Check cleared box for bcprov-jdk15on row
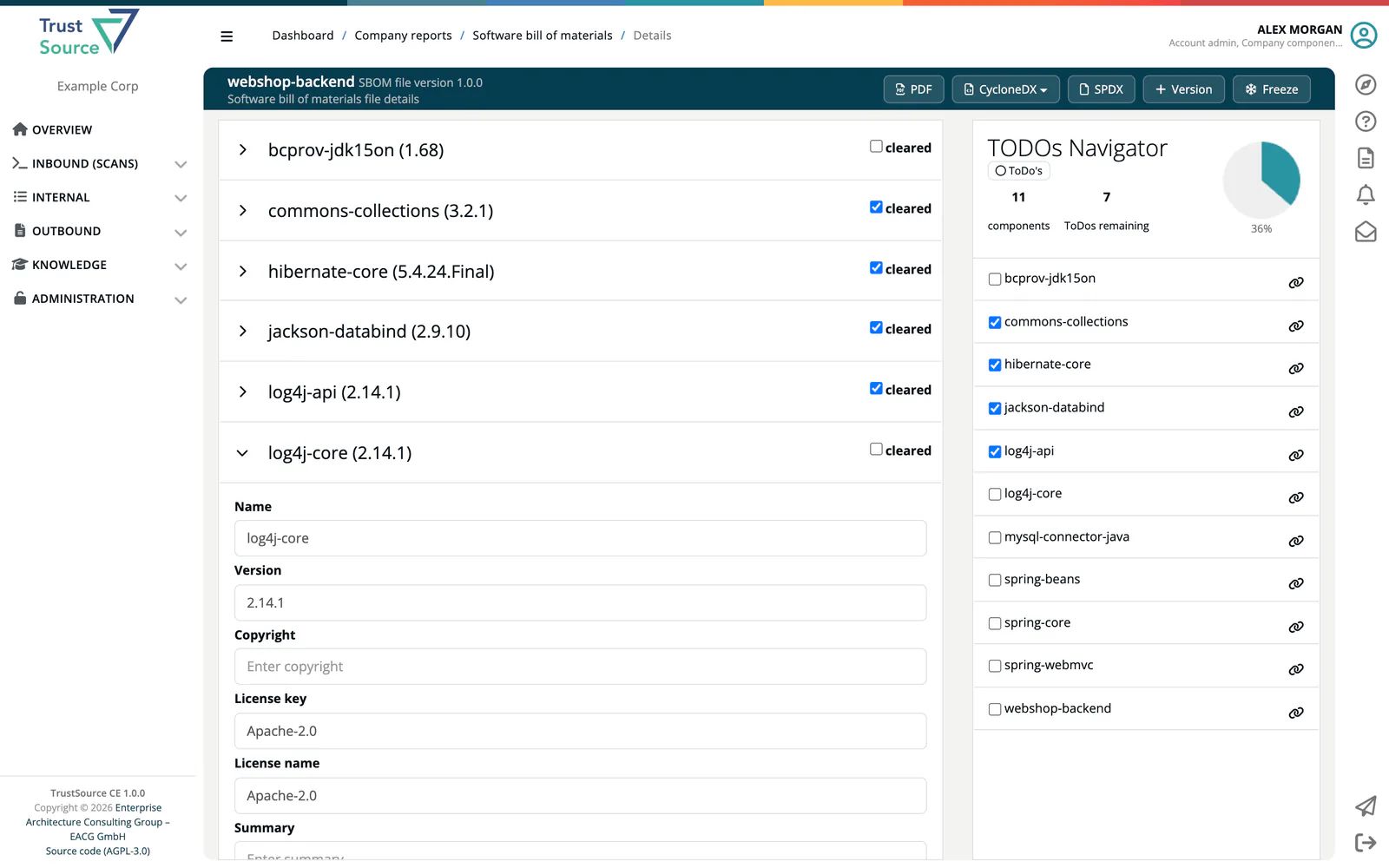1389x868 pixels. (876, 147)
